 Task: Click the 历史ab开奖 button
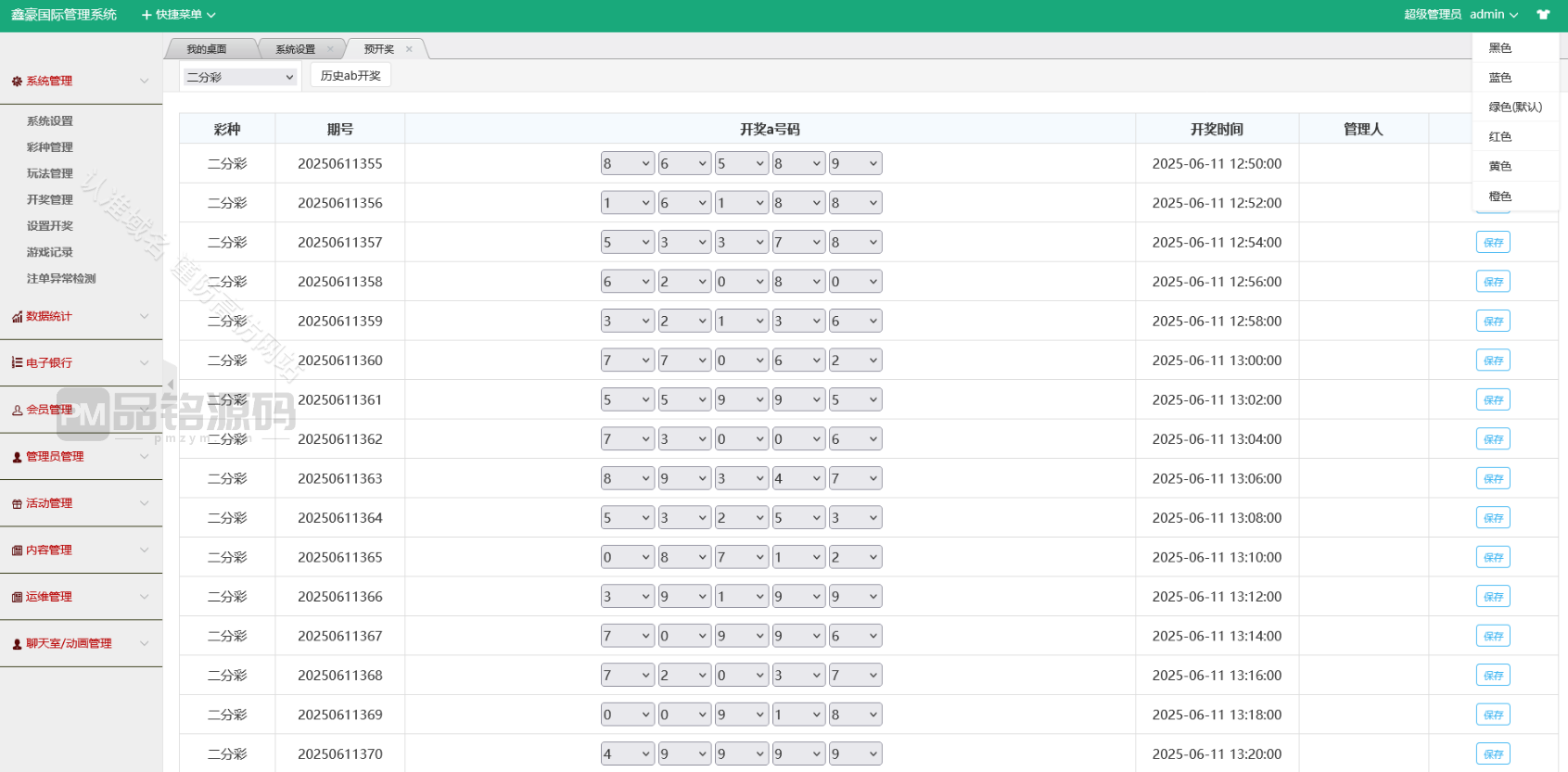[x=351, y=76]
